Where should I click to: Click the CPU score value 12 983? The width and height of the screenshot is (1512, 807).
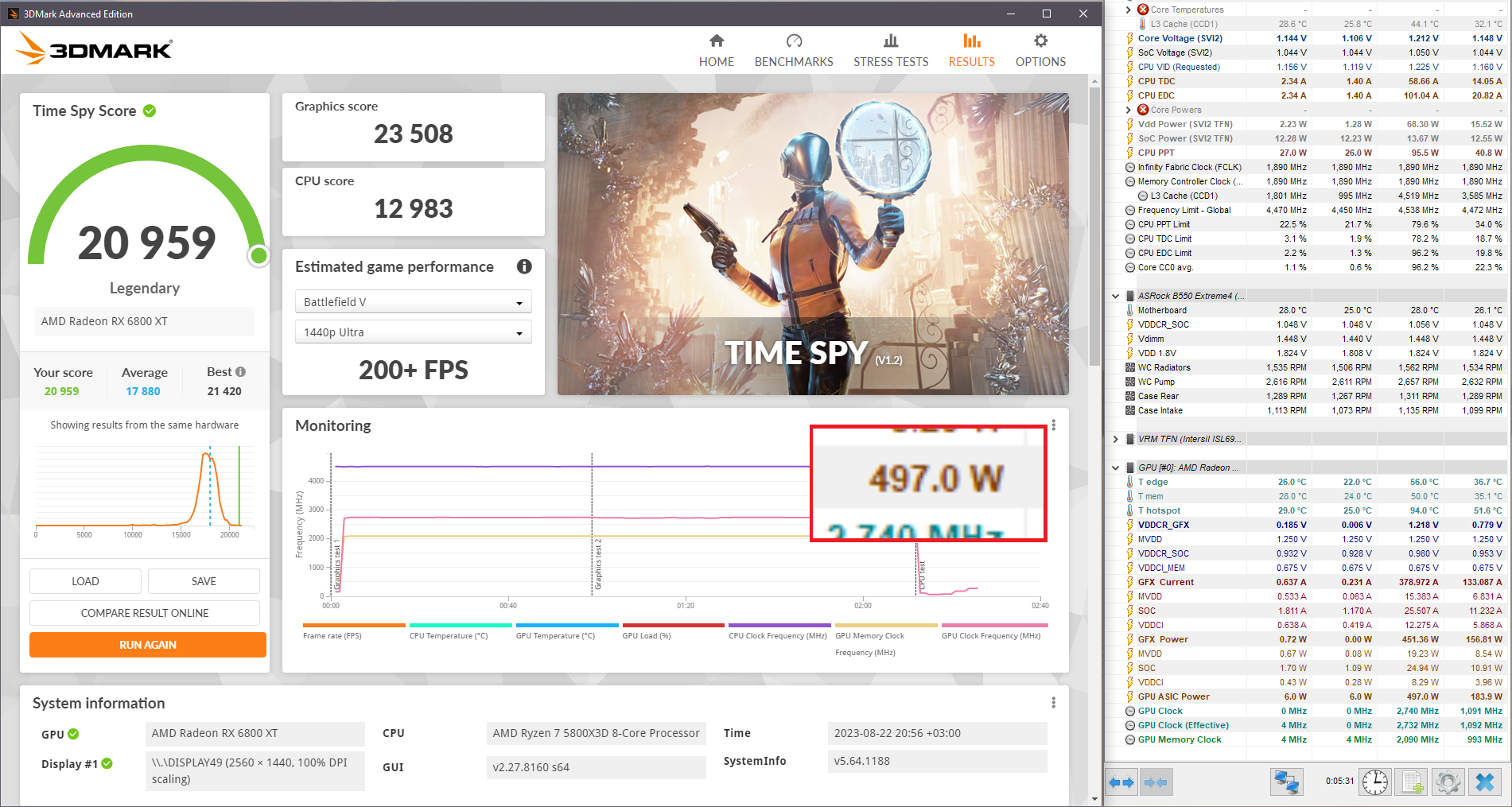point(414,208)
